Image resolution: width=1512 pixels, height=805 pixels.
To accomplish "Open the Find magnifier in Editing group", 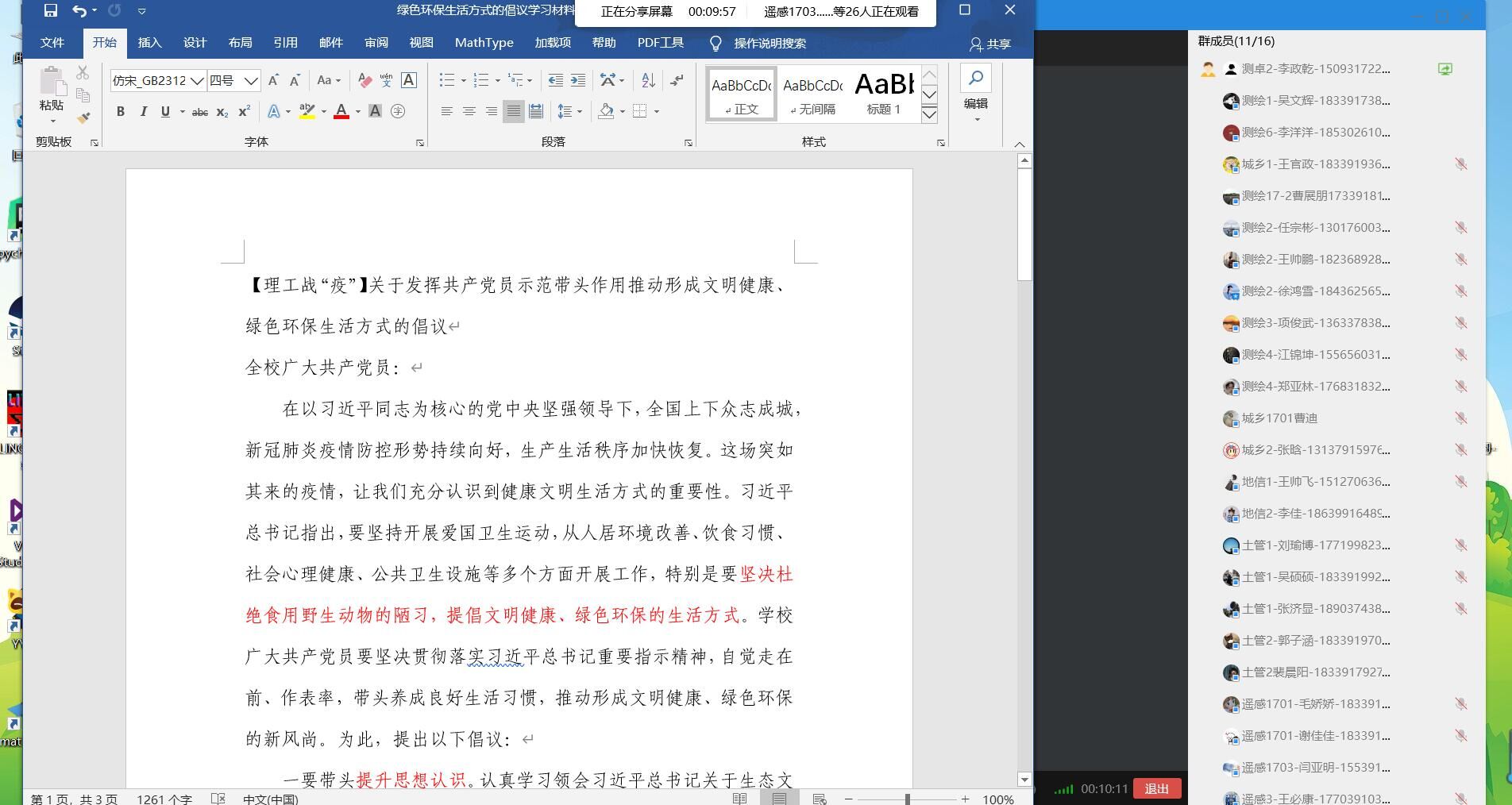I will pyautogui.click(x=976, y=78).
